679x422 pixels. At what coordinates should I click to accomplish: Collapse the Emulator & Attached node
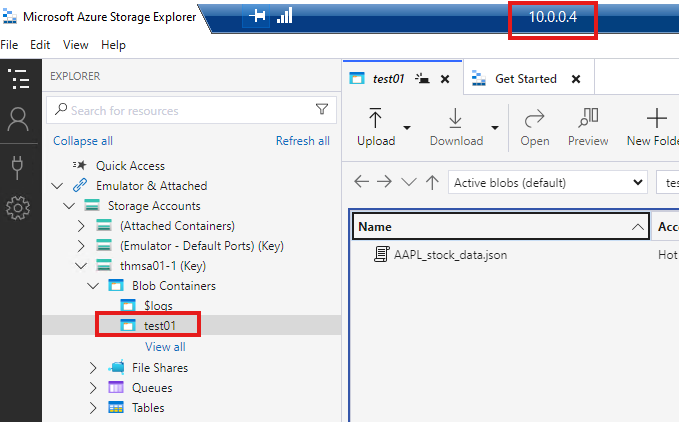pyautogui.click(x=57, y=186)
